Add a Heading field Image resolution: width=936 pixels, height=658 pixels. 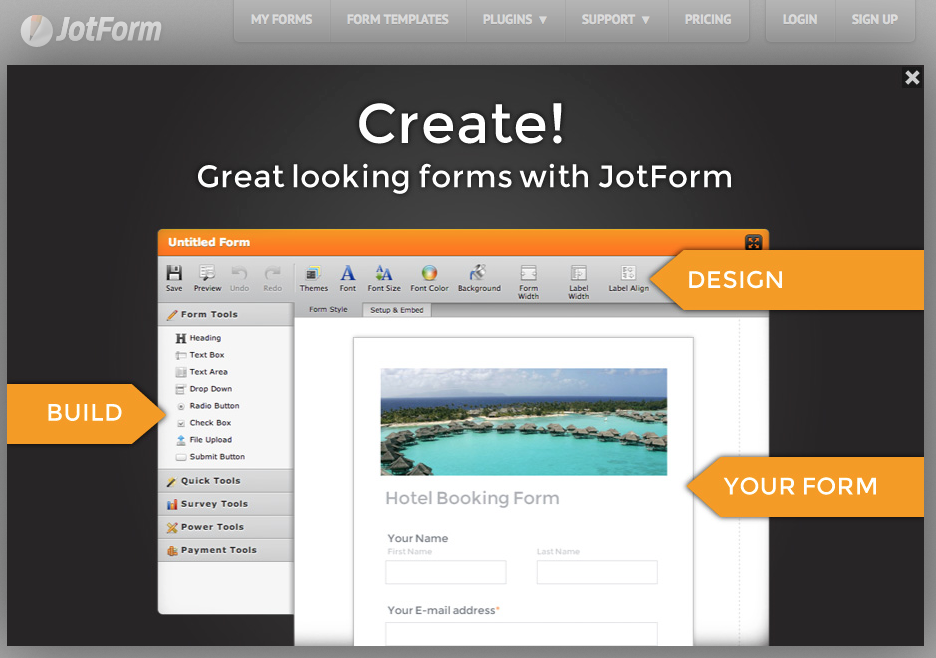[198, 338]
